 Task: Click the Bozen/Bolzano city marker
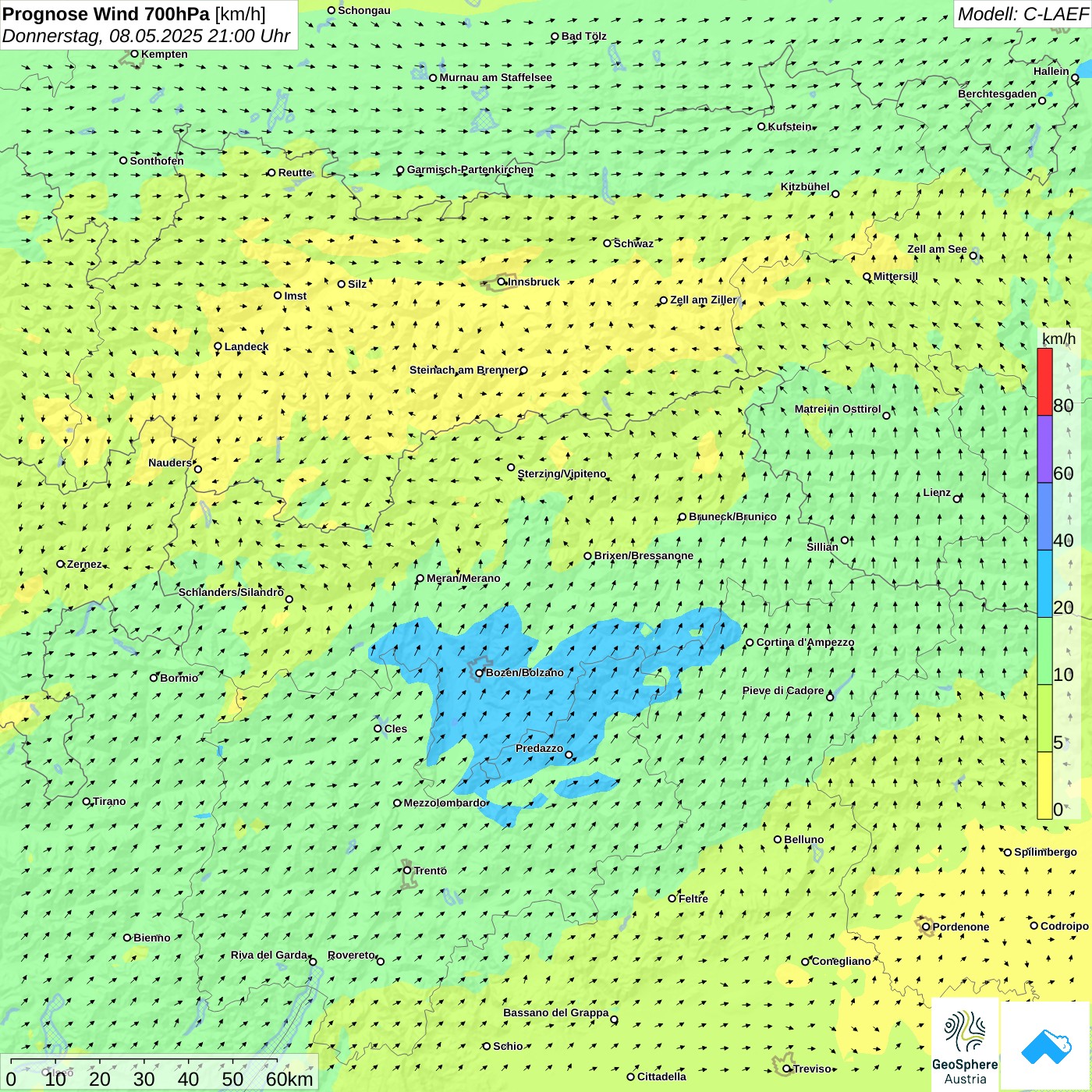coord(479,673)
